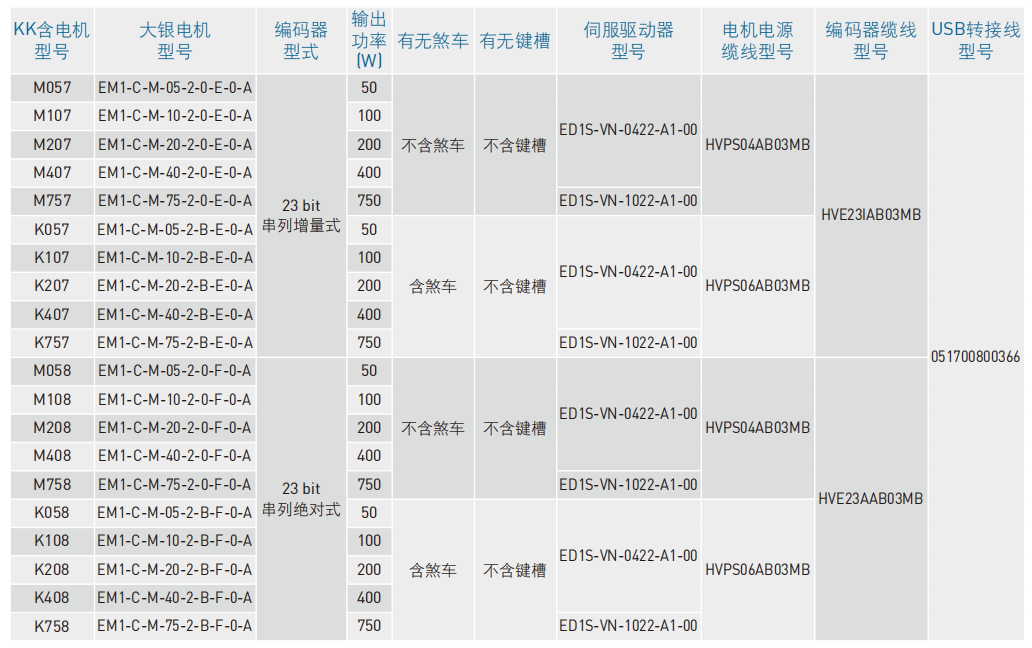Select the K408 model cell

(52, 598)
